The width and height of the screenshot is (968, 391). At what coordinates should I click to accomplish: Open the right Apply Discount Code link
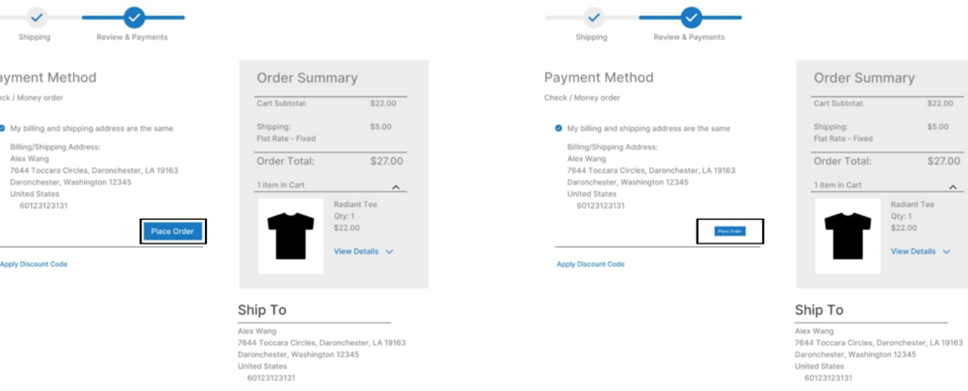point(591,264)
